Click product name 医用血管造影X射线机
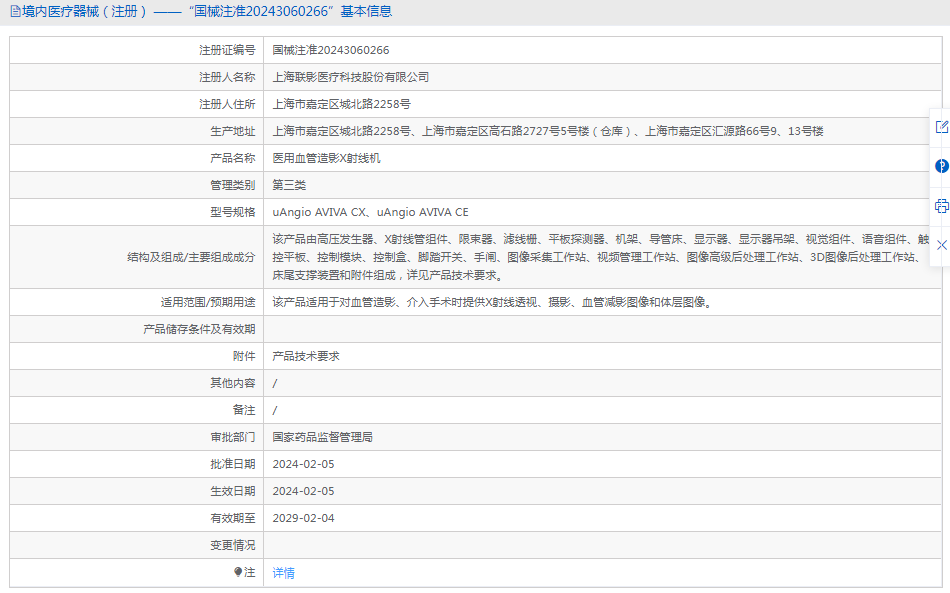 [x=327, y=159]
